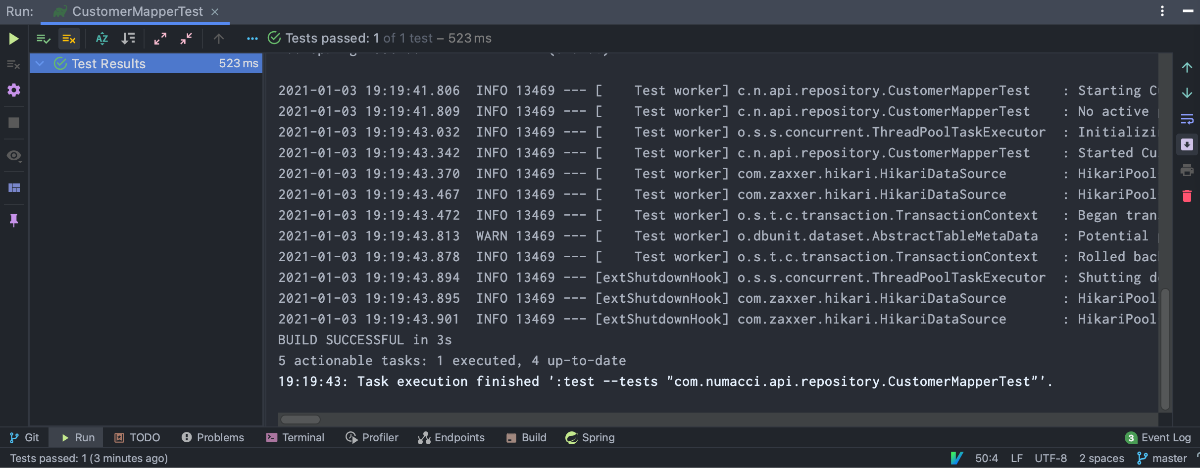Image resolution: width=1200 pixels, height=468 pixels.
Task: Click the 19:19:41.806 Starting log line
Action: tap(717, 90)
